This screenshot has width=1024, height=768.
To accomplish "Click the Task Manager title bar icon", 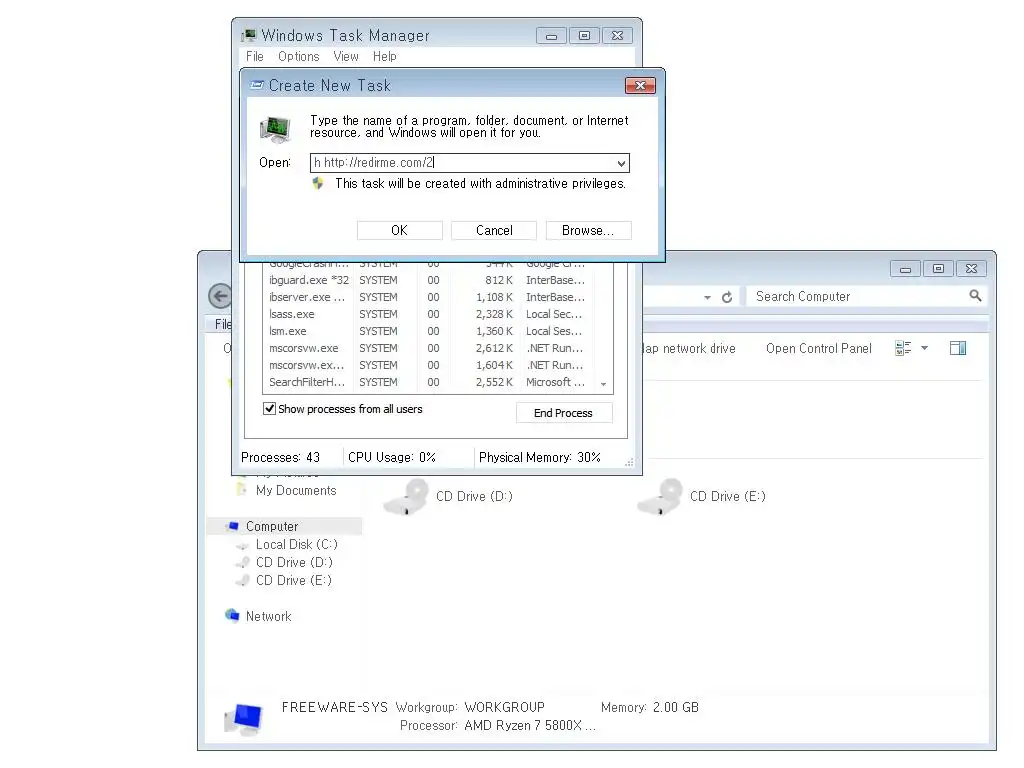I will [x=249, y=35].
